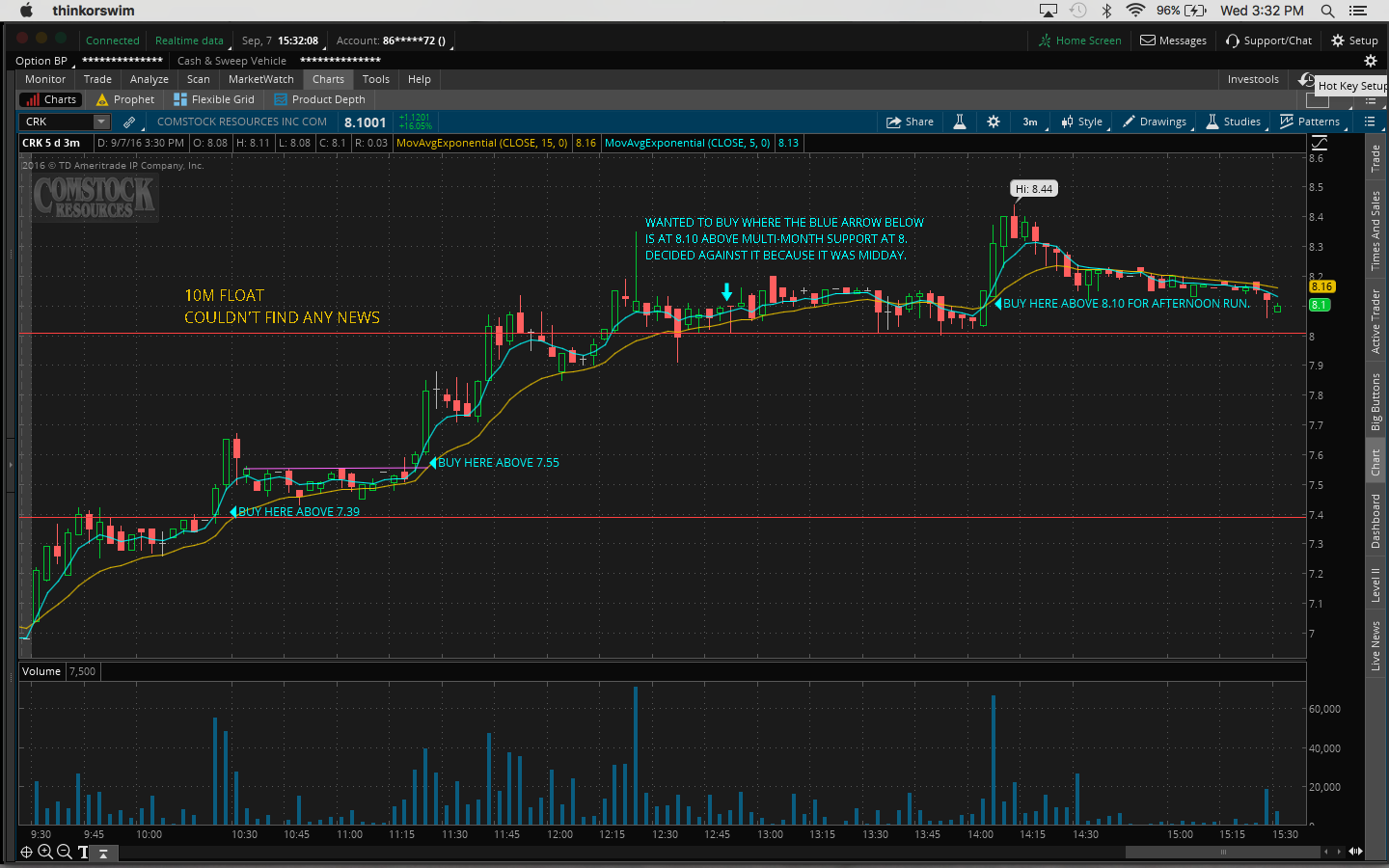Open the Times And Sales side panel
Image resolution: width=1389 pixels, height=868 pixels.
1375,231
